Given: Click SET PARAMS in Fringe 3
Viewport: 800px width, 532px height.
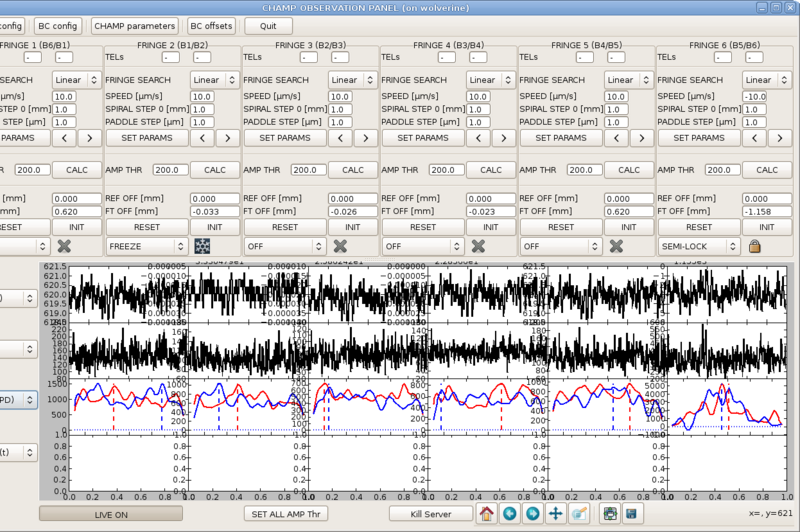Looking at the screenshot, I should pyautogui.click(x=285, y=138).
